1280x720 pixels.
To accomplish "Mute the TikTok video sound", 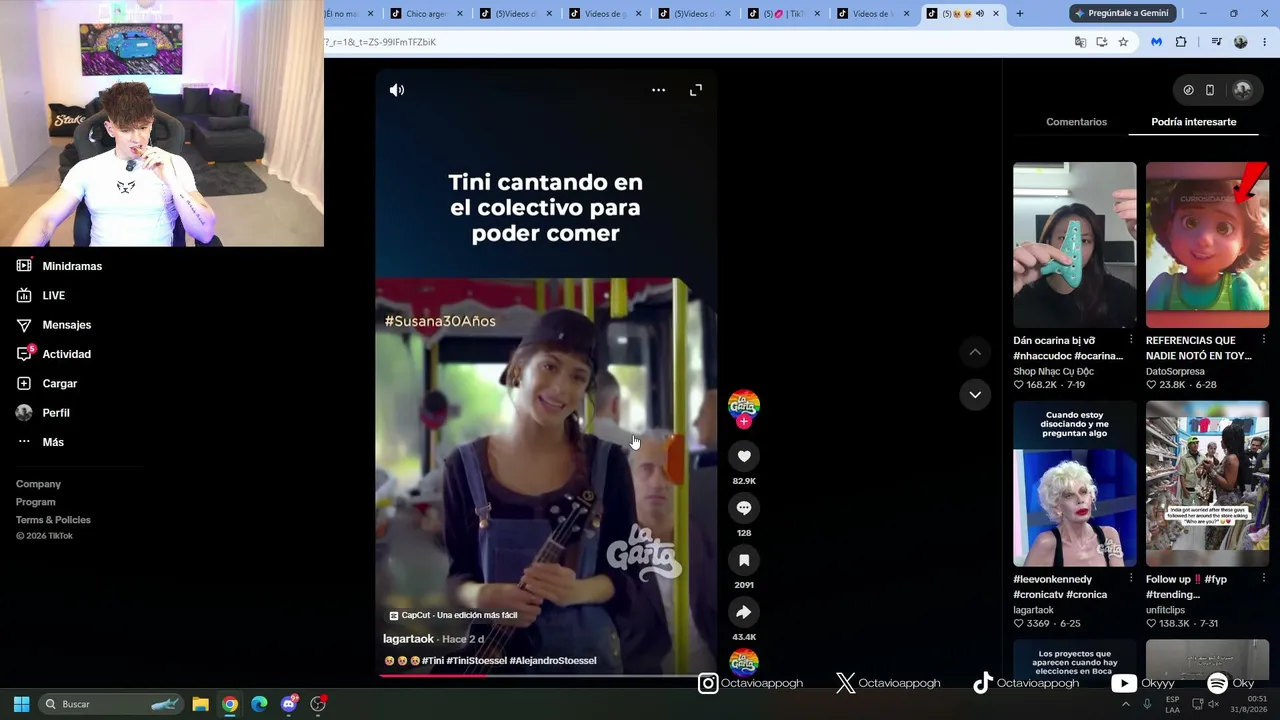I will tap(397, 90).
